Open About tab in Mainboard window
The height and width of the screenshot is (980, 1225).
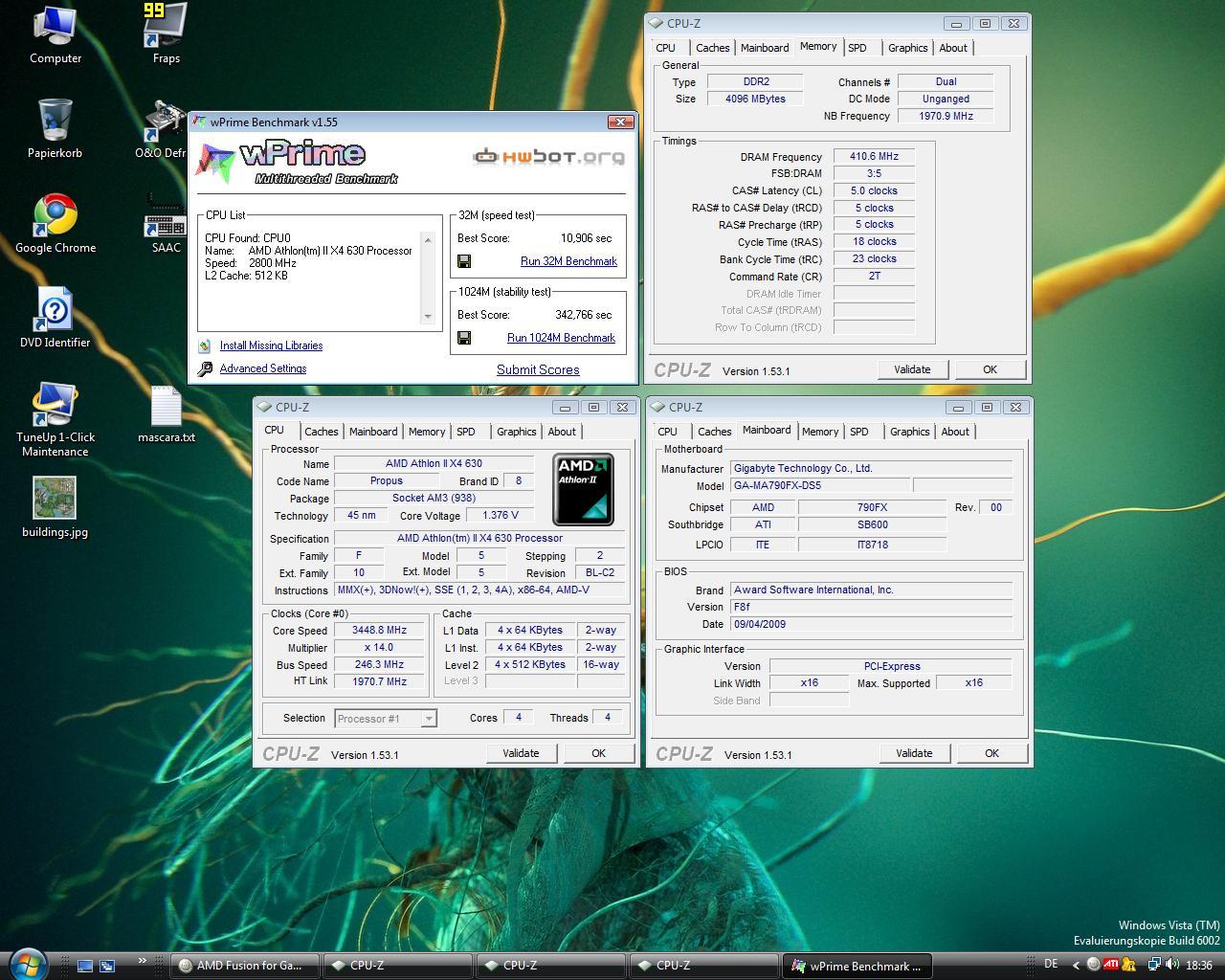click(x=955, y=432)
